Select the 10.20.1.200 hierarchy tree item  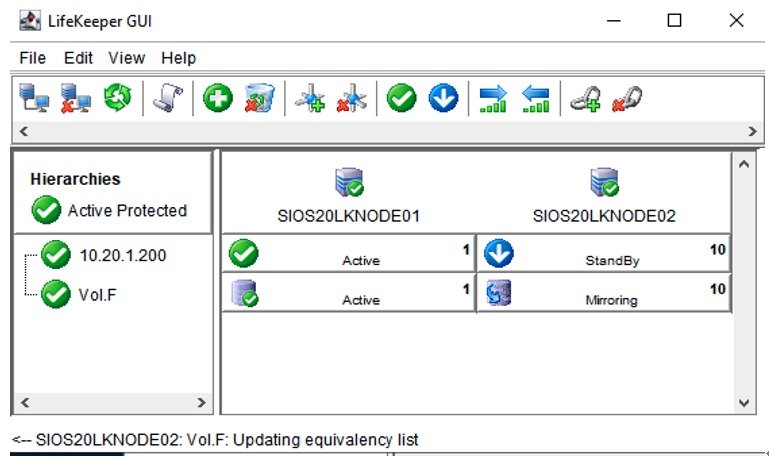coord(123,255)
